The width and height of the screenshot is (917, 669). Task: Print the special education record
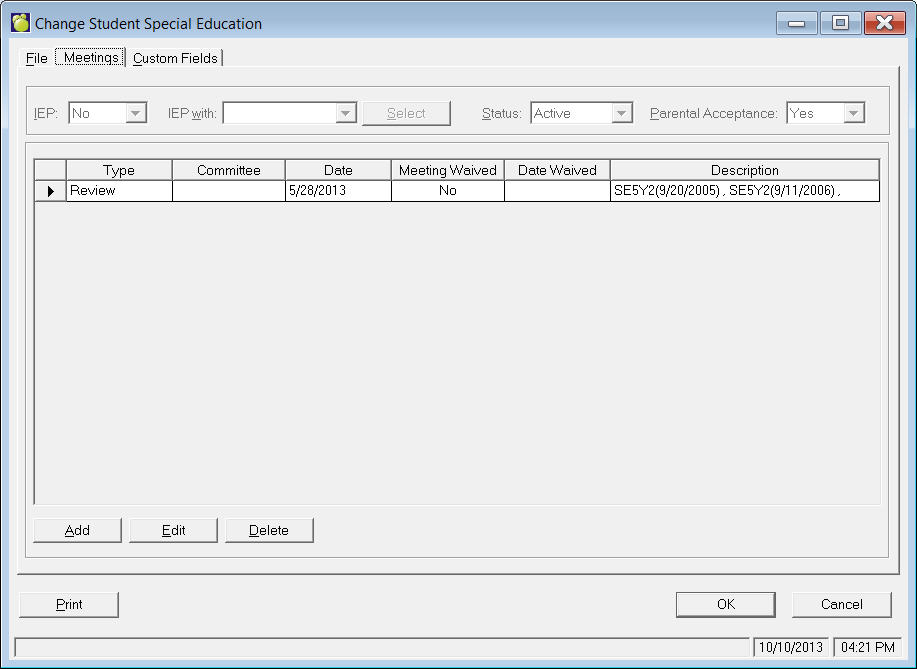[x=69, y=604]
